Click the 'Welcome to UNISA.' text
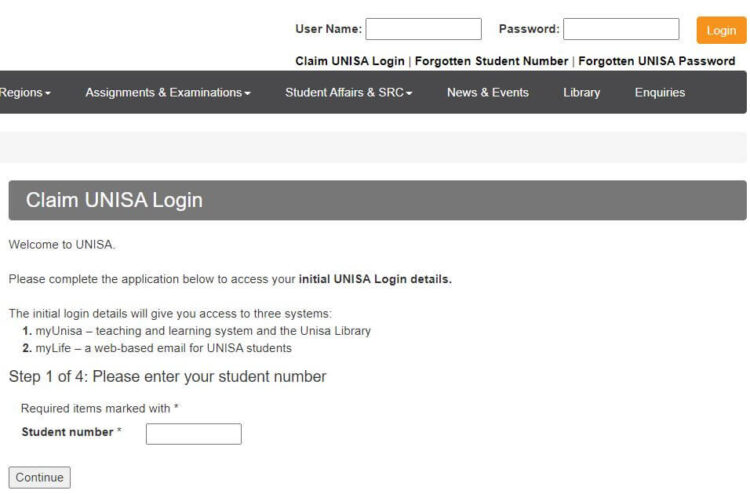 pos(62,244)
